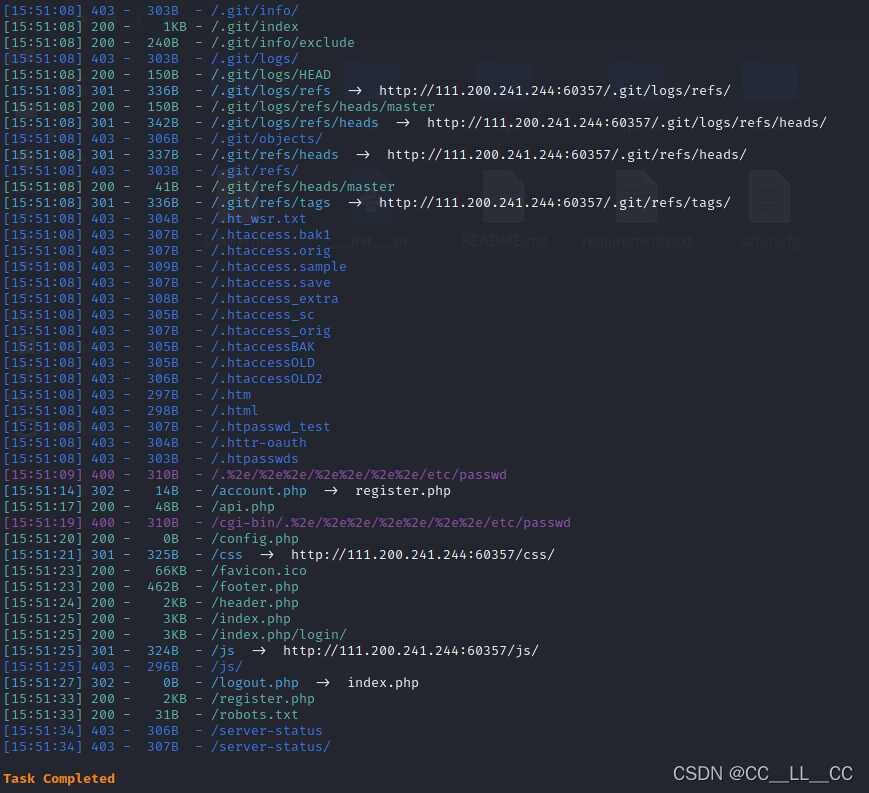Click the /.htpasswd_test path
Viewport: 869px width, 793px height.
pyautogui.click(x=271, y=427)
